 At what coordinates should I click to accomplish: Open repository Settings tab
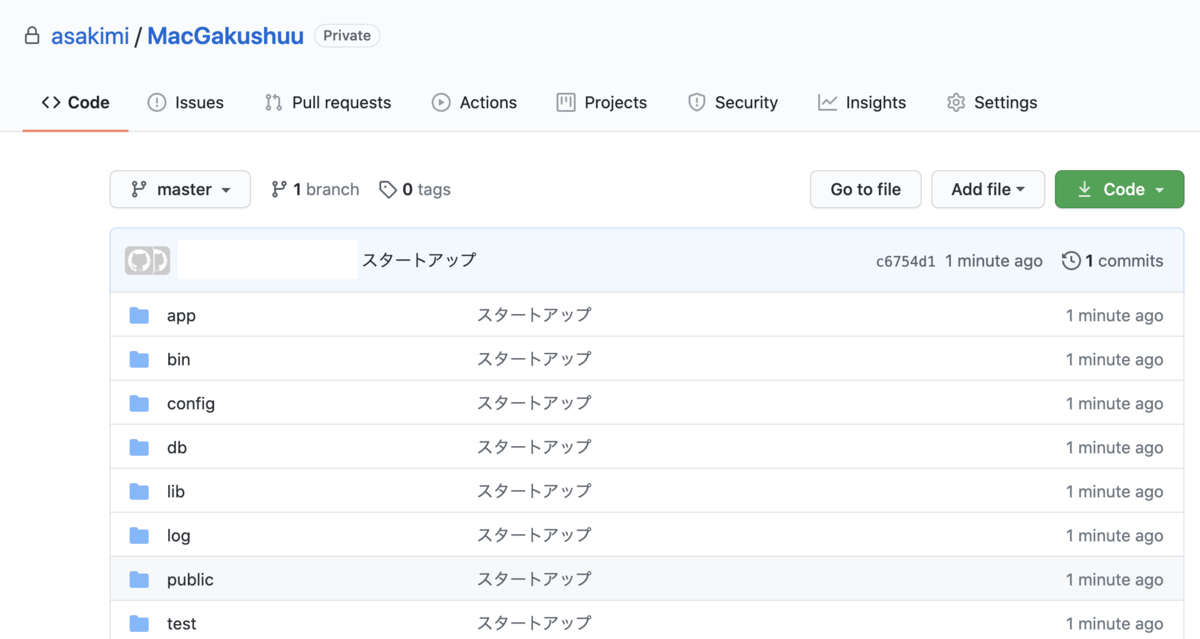pos(992,102)
